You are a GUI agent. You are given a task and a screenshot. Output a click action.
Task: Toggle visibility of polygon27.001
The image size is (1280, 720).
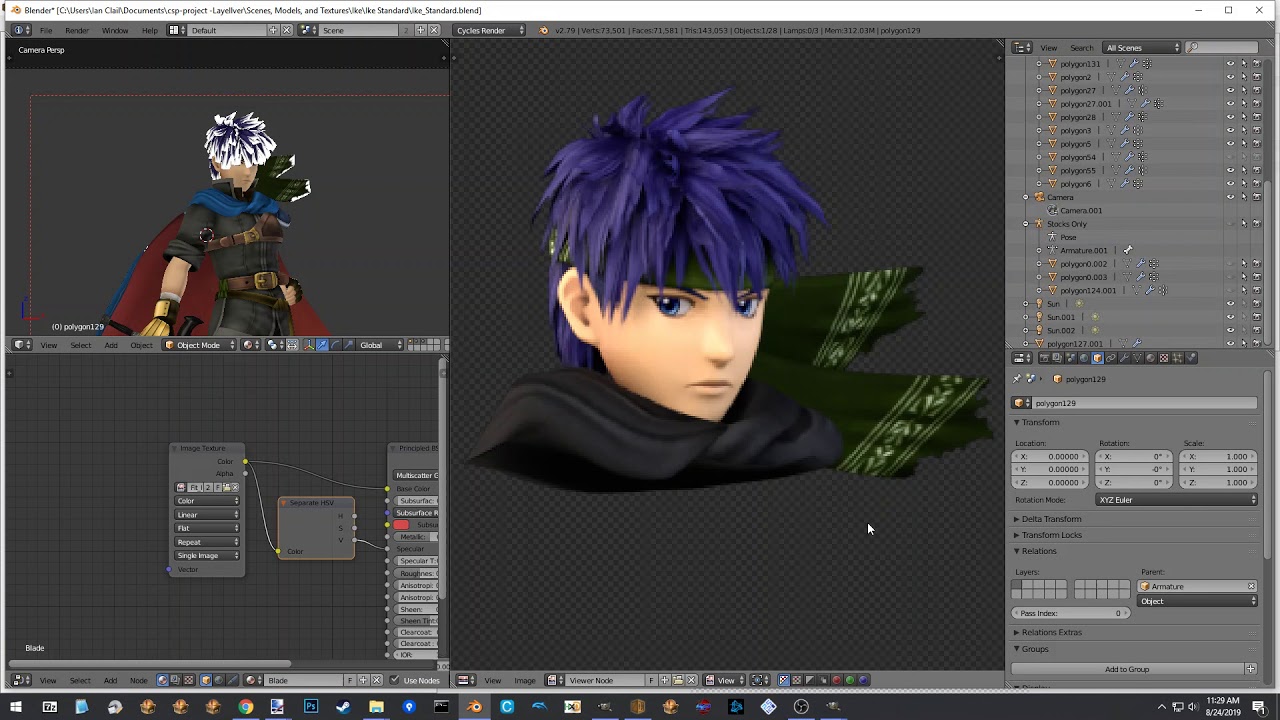(x=1231, y=104)
